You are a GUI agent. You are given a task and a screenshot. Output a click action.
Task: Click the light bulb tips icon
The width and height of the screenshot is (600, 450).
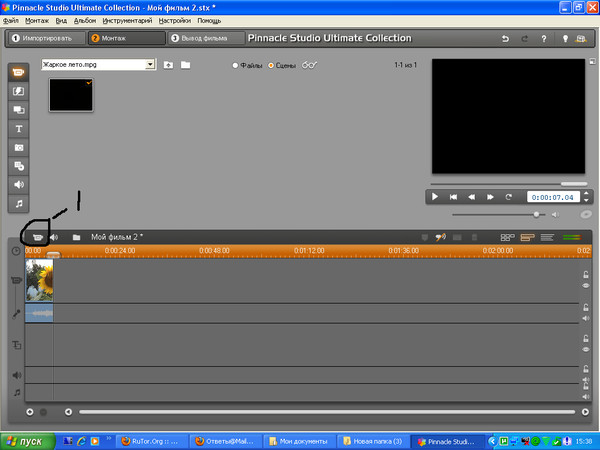click(x=565, y=39)
